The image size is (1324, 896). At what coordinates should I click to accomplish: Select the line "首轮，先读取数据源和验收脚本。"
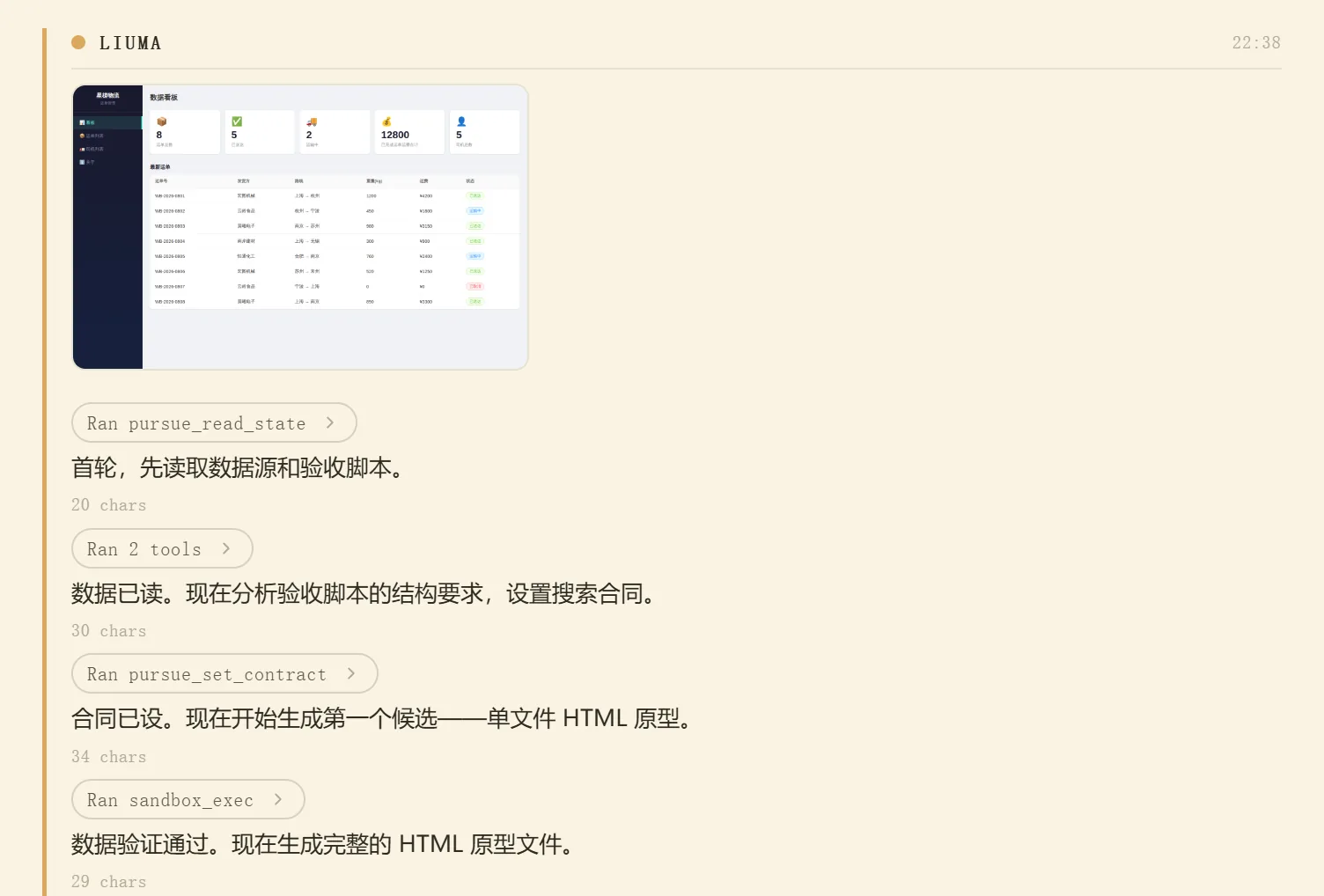click(x=238, y=468)
